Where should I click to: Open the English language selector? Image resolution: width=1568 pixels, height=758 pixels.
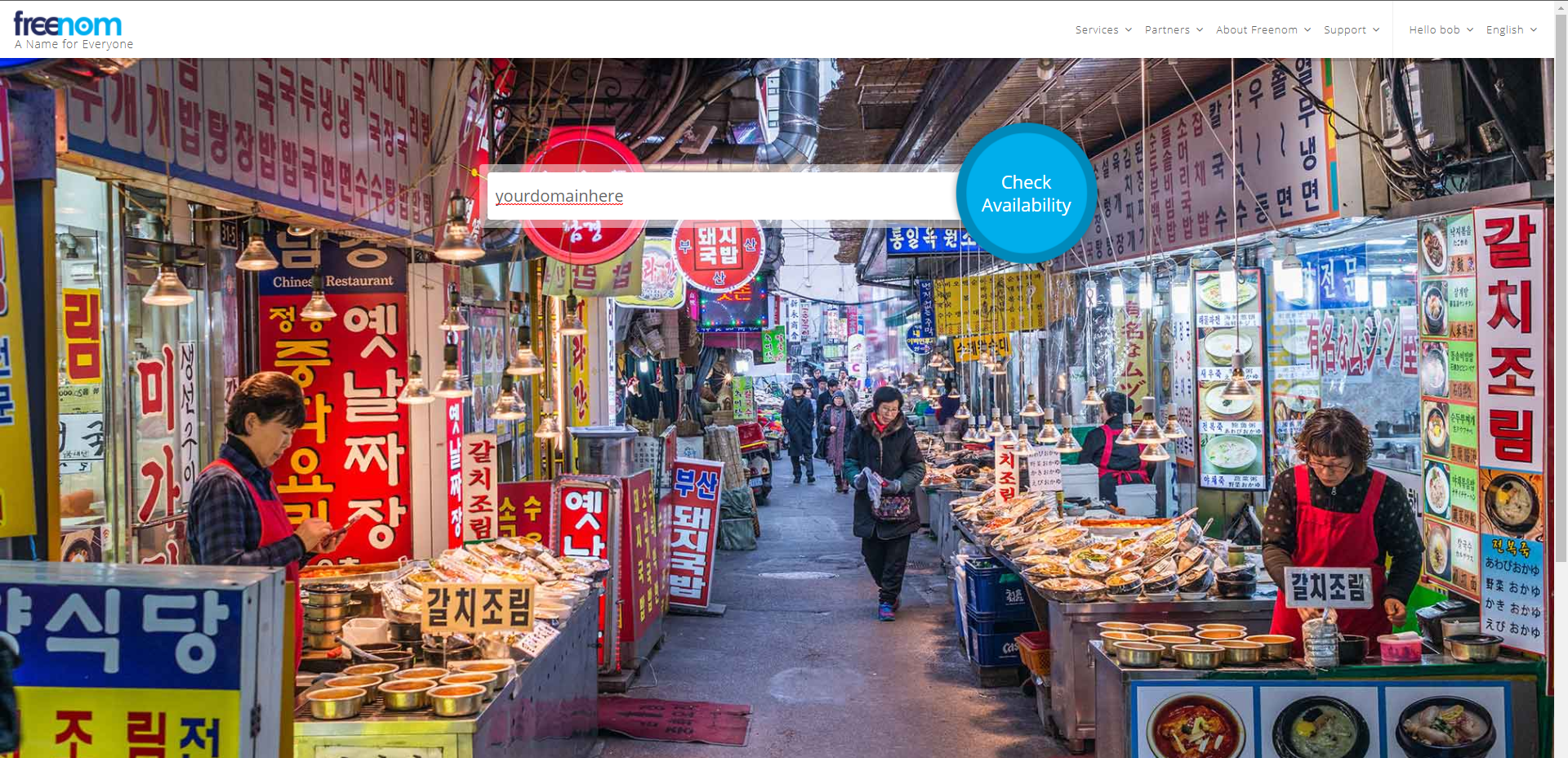[x=1504, y=30]
